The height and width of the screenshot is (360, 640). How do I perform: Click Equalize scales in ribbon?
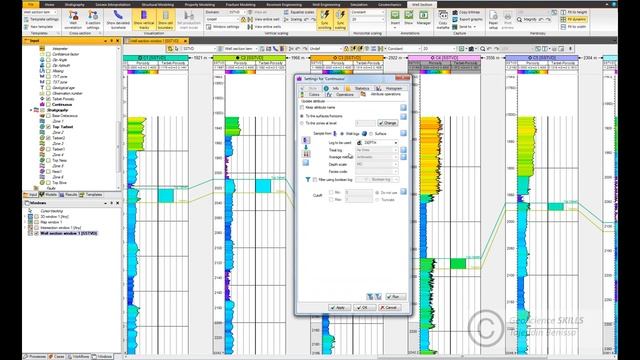click(299, 12)
